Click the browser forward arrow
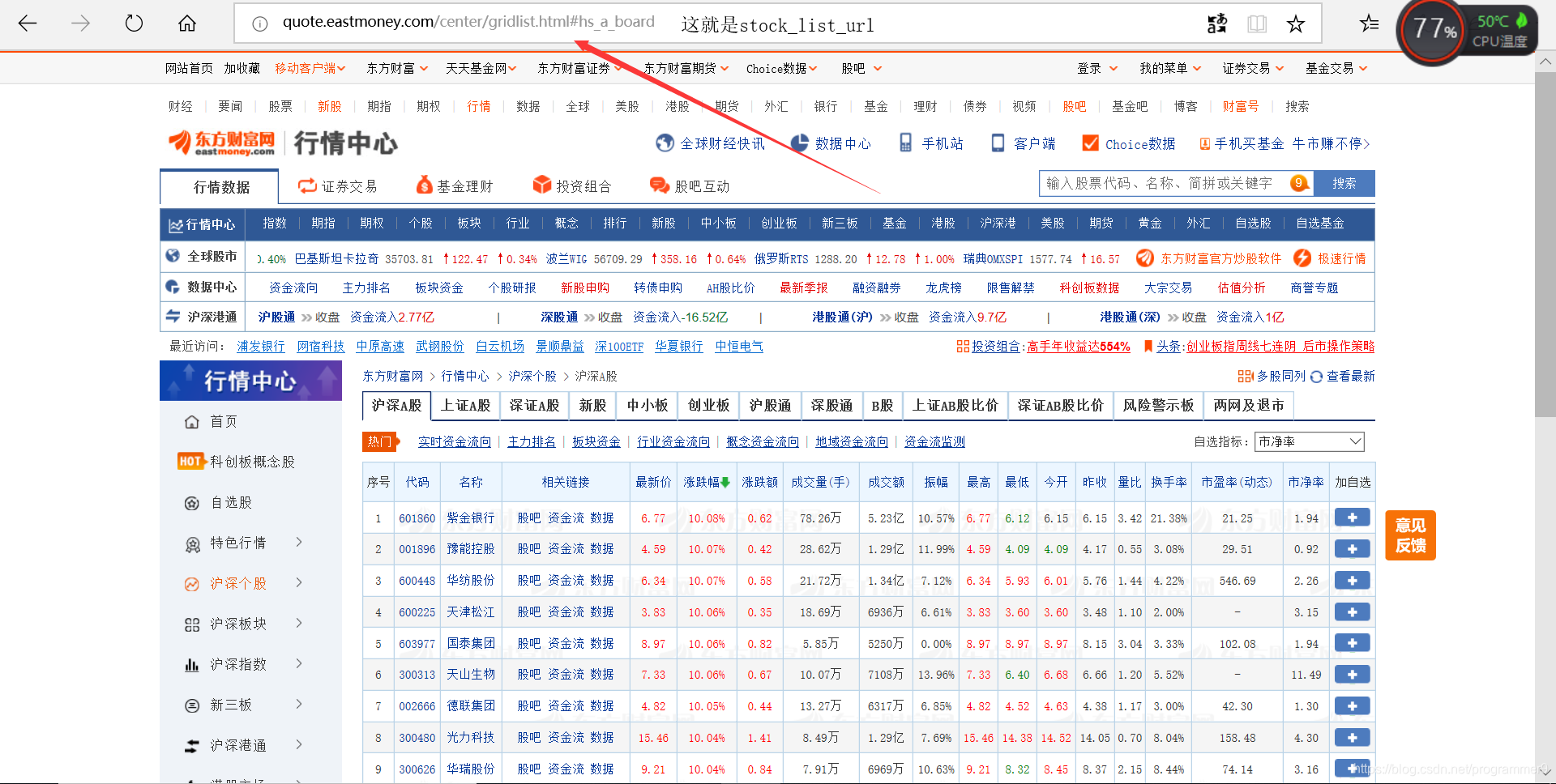 pos(80,23)
